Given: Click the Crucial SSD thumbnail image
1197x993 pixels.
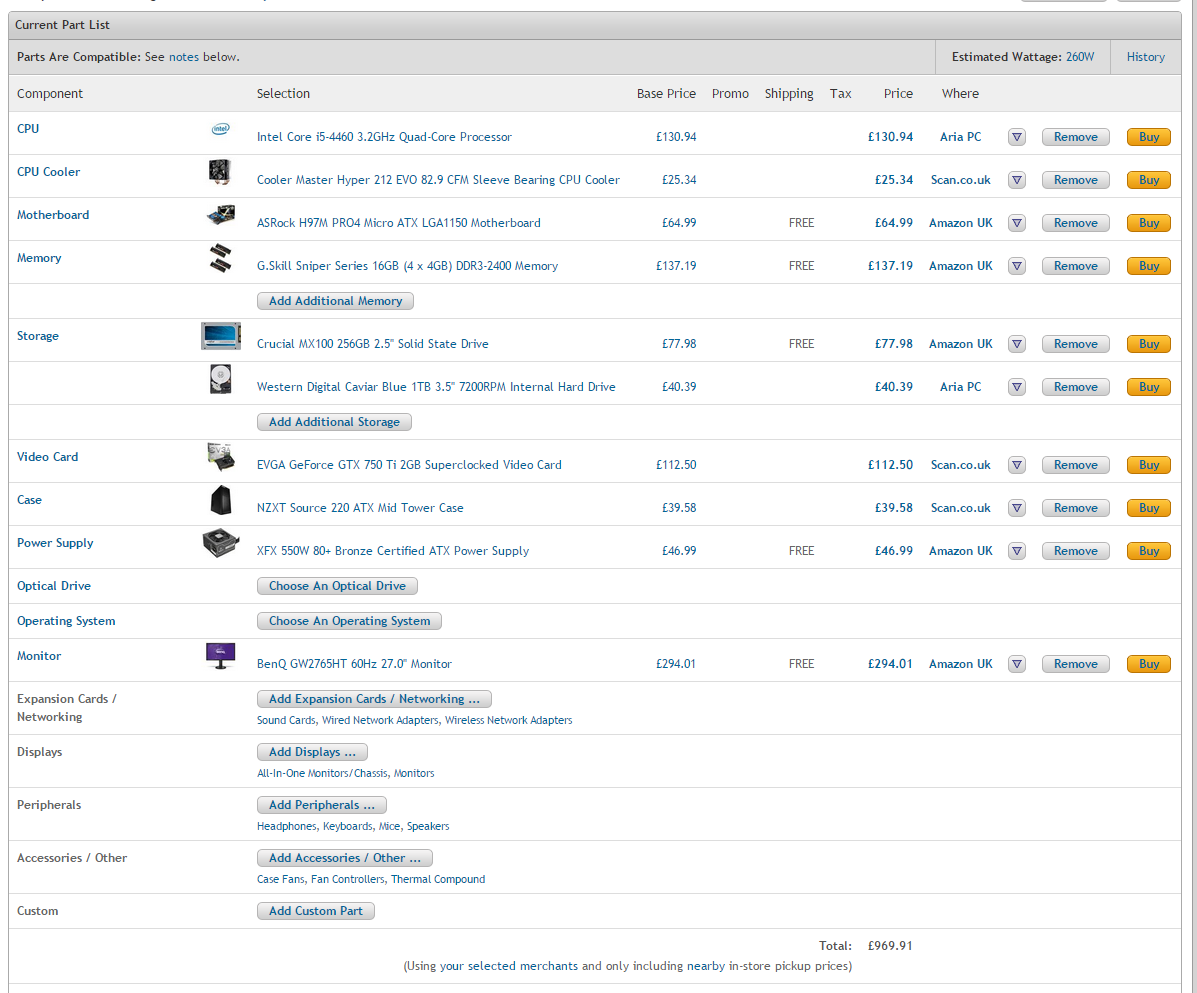Looking at the screenshot, I should (221, 336).
